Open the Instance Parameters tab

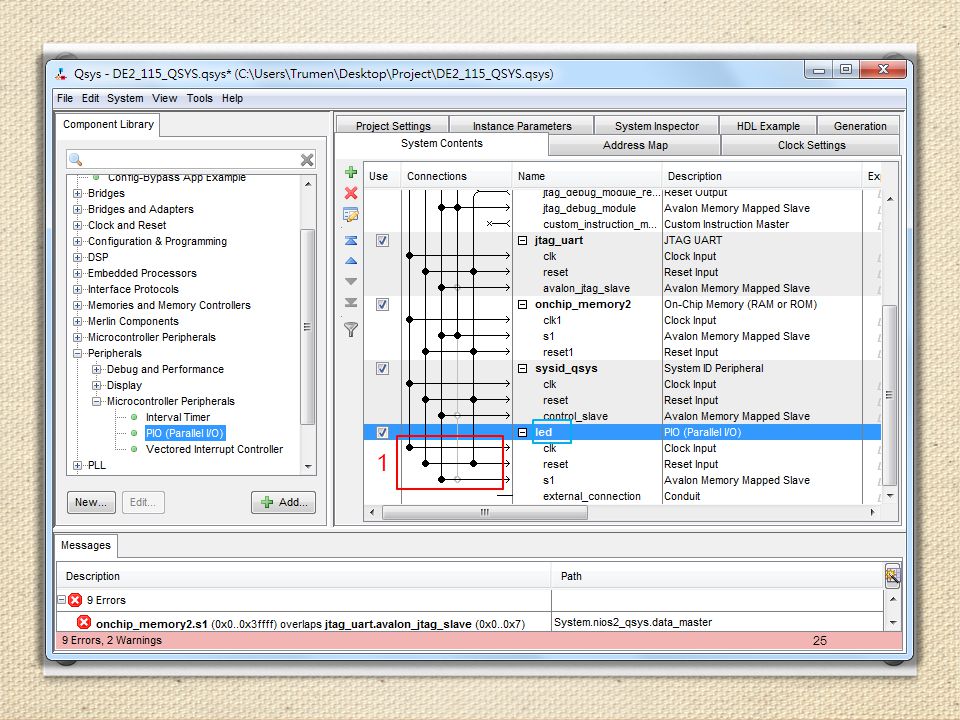(x=522, y=126)
